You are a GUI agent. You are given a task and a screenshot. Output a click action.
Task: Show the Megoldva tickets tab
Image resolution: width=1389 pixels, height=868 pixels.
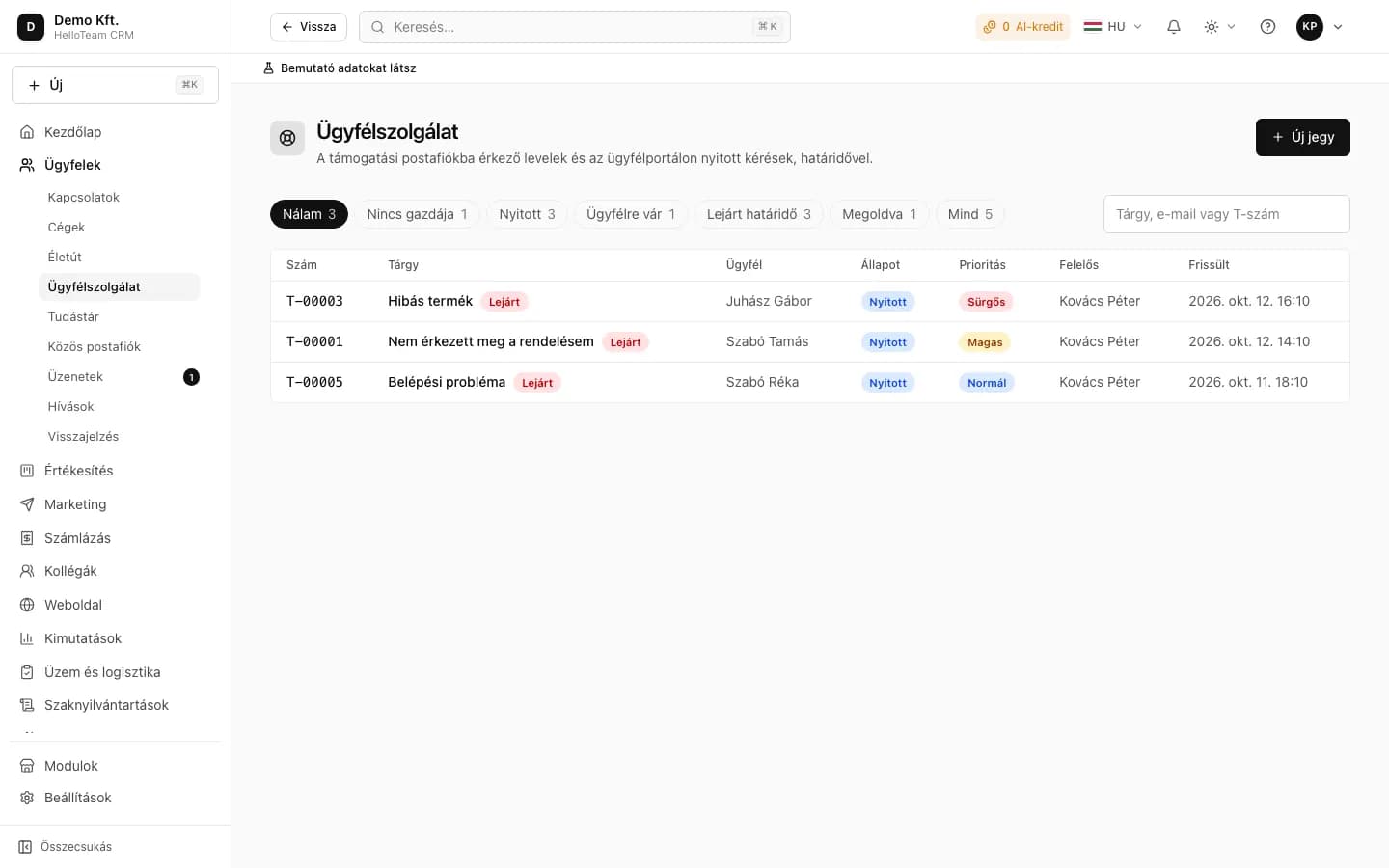tap(879, 214)
